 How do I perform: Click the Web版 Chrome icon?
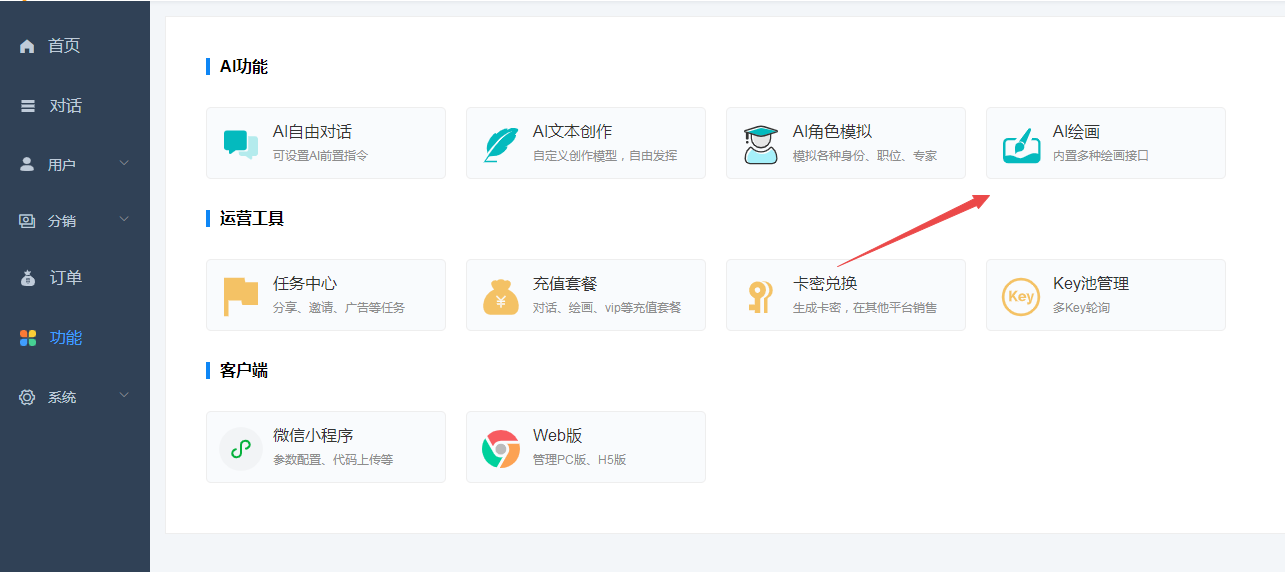(x=501, y=448)
